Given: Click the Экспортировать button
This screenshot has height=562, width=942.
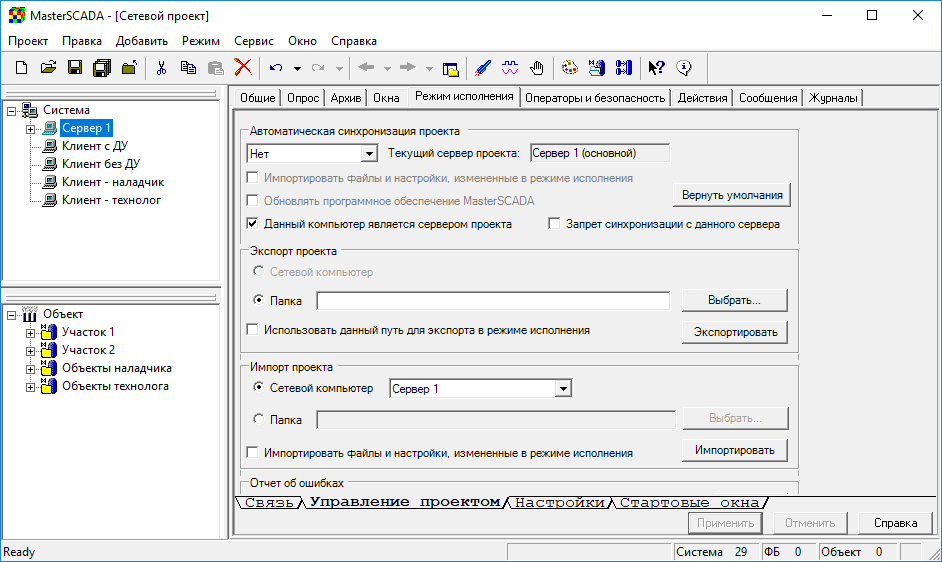Looking at the screenshot, I should click(x=735, y=332).
